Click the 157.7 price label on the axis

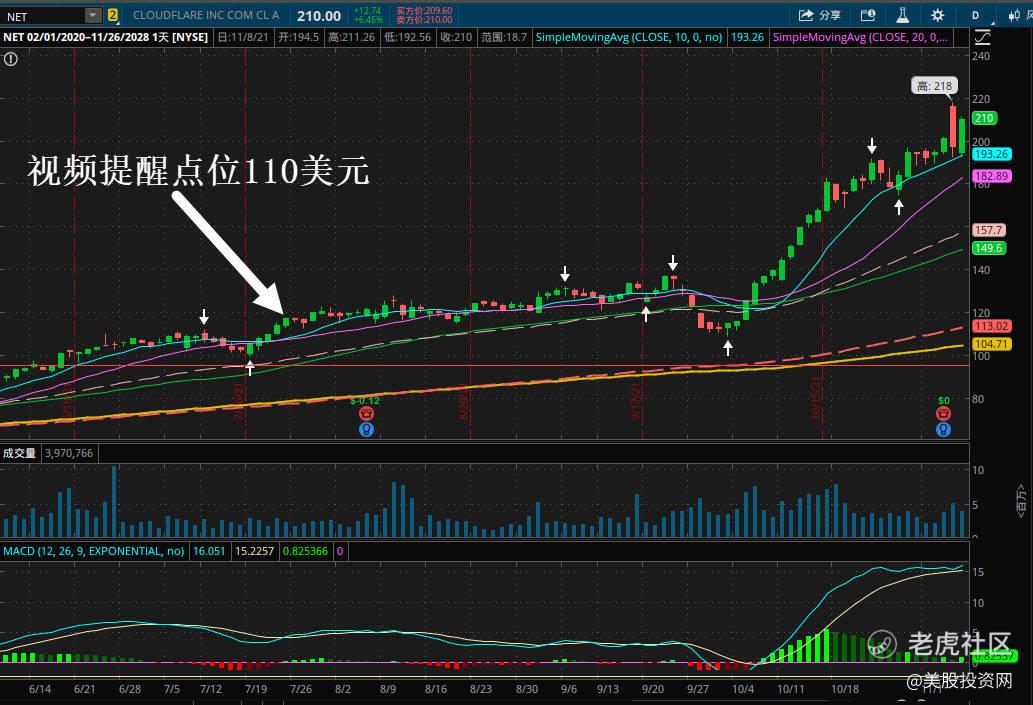point(989,230)
